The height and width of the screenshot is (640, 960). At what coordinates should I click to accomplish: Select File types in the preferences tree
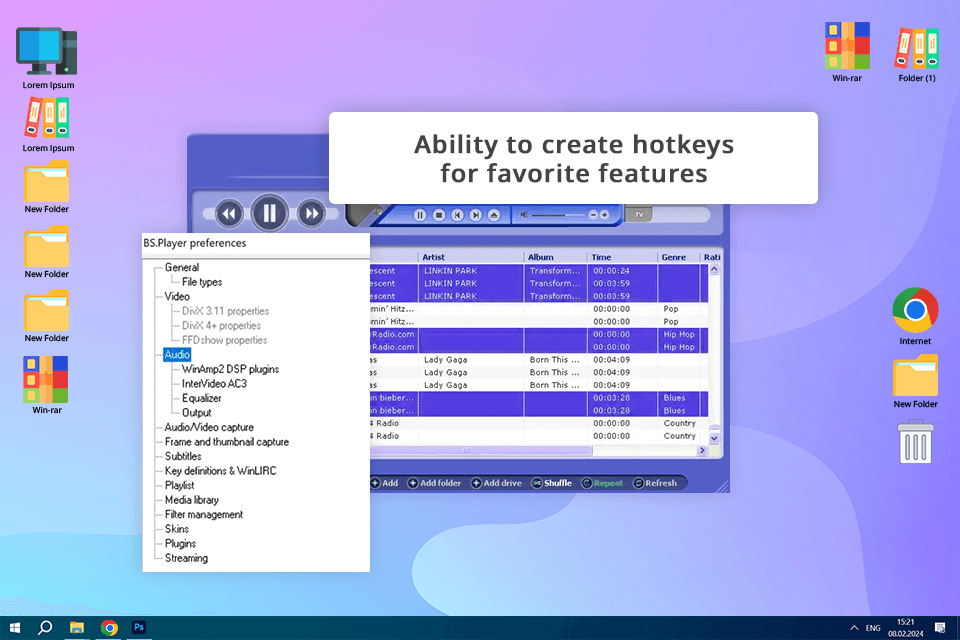(202, 282)
